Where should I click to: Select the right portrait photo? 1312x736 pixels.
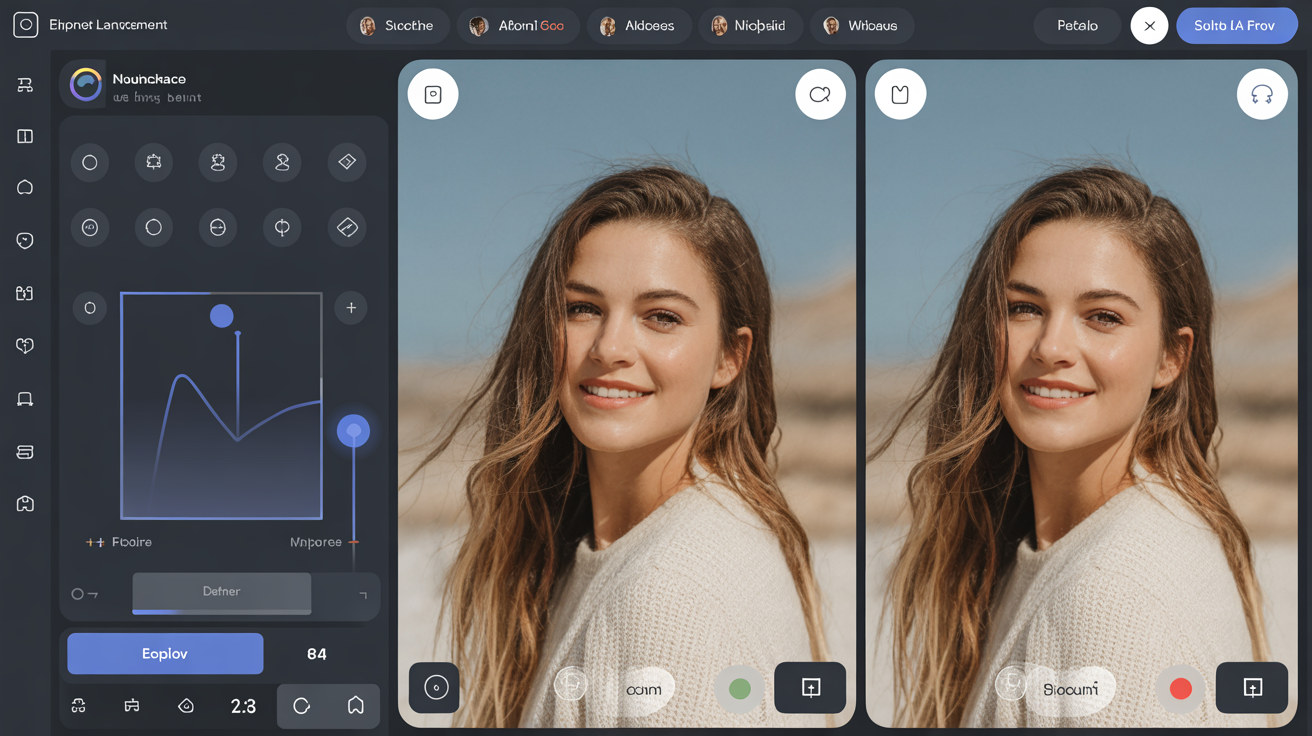[x=1082, y=393]
